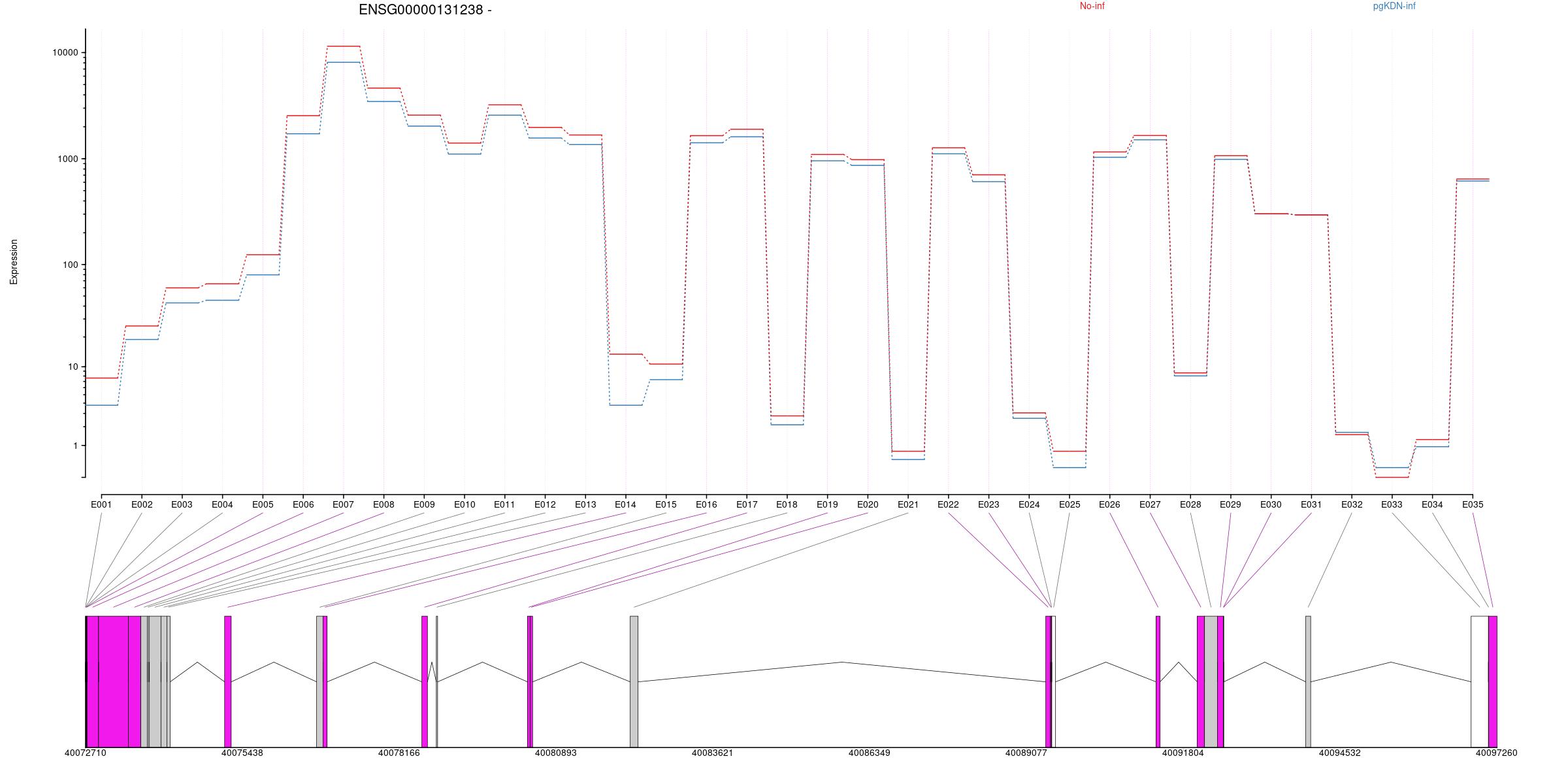Screen dimensions: 1568x784
Task: Click exon label E020
Action: 868,504
